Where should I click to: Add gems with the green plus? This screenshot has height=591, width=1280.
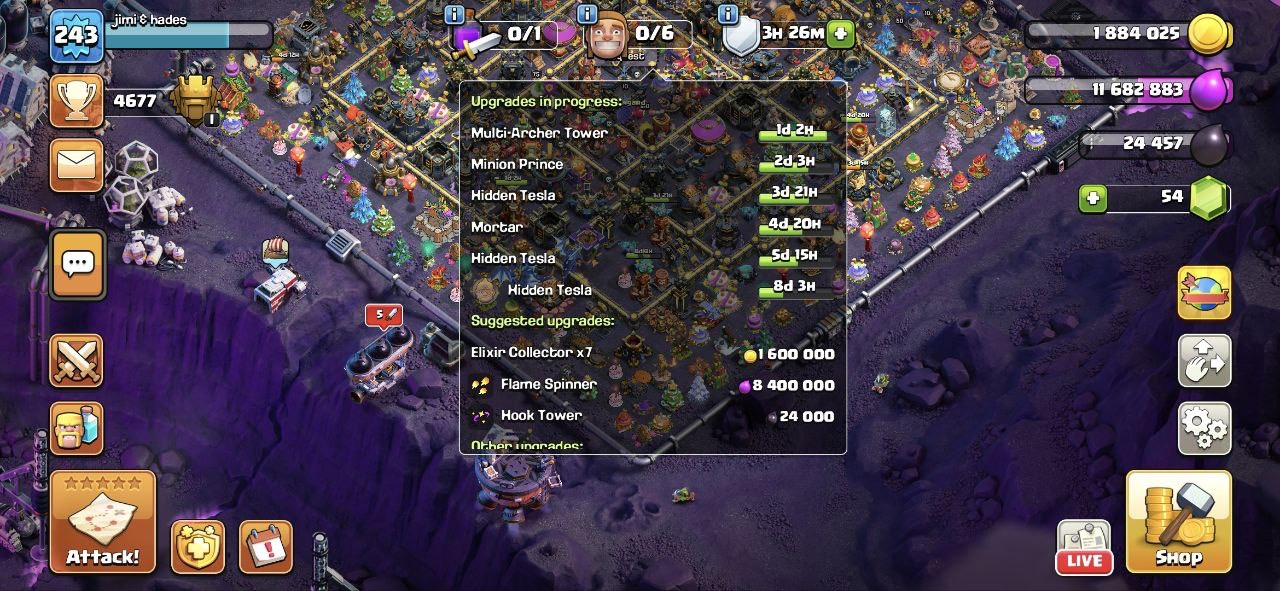click(x=1093, y=198)
